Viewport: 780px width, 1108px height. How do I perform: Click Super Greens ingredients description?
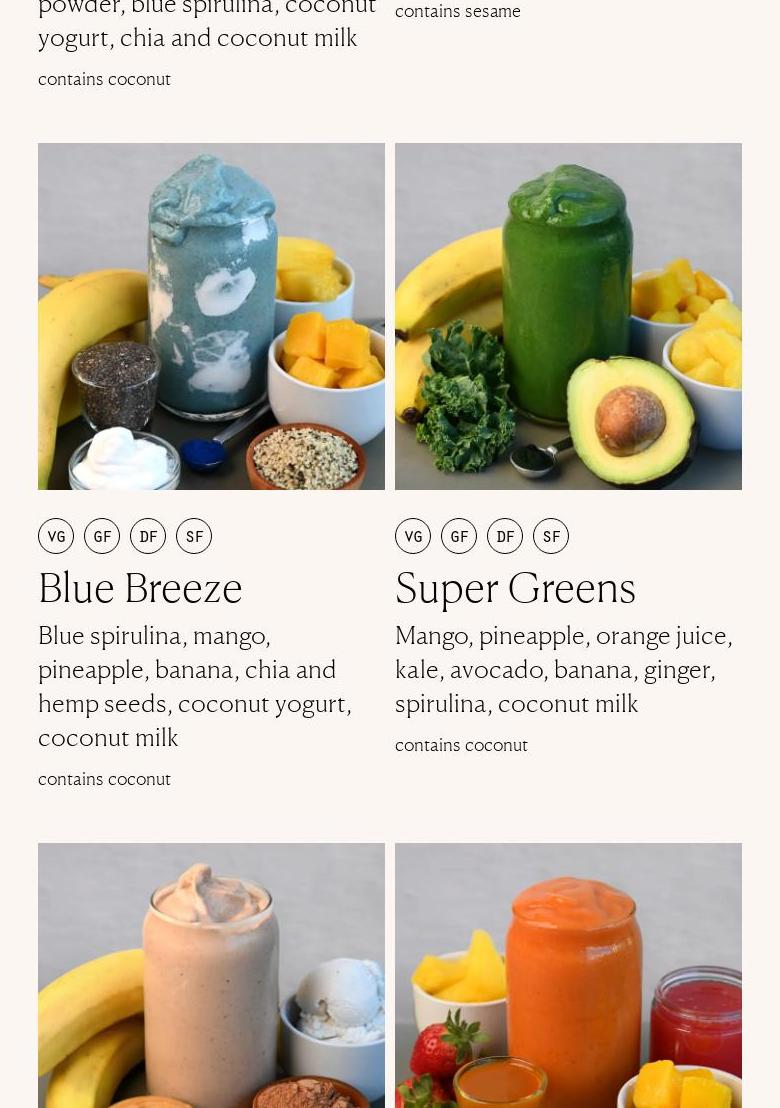564,670
